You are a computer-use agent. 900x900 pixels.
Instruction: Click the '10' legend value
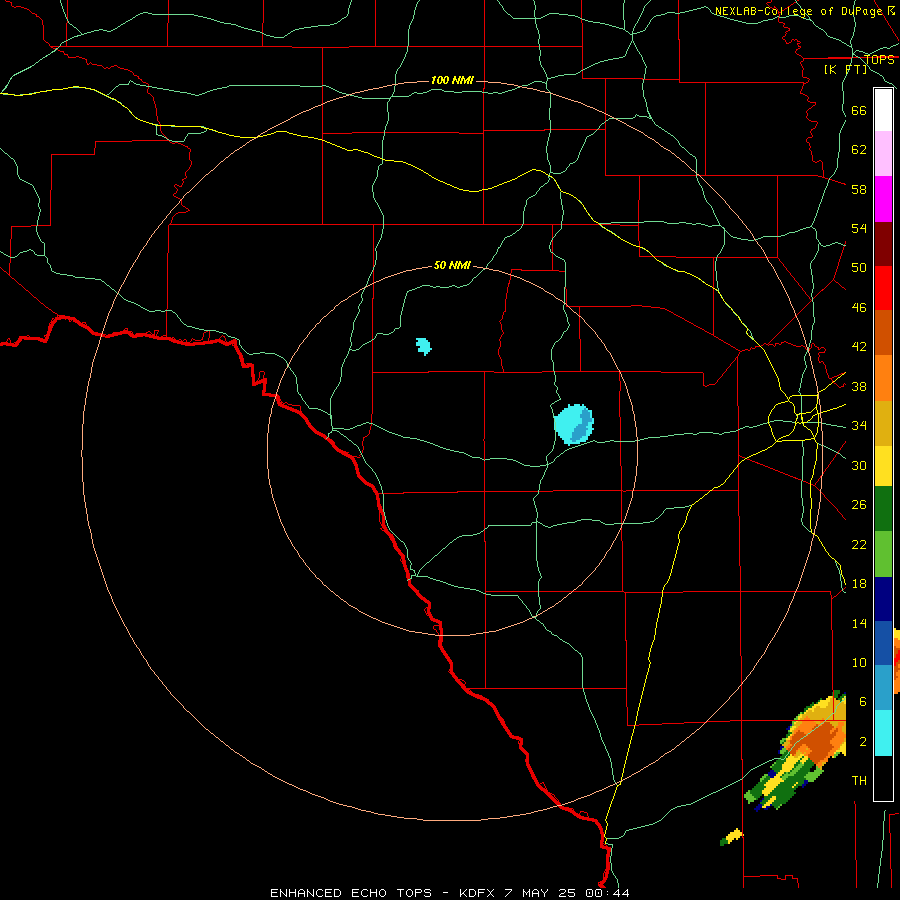(x=859, y=662)
